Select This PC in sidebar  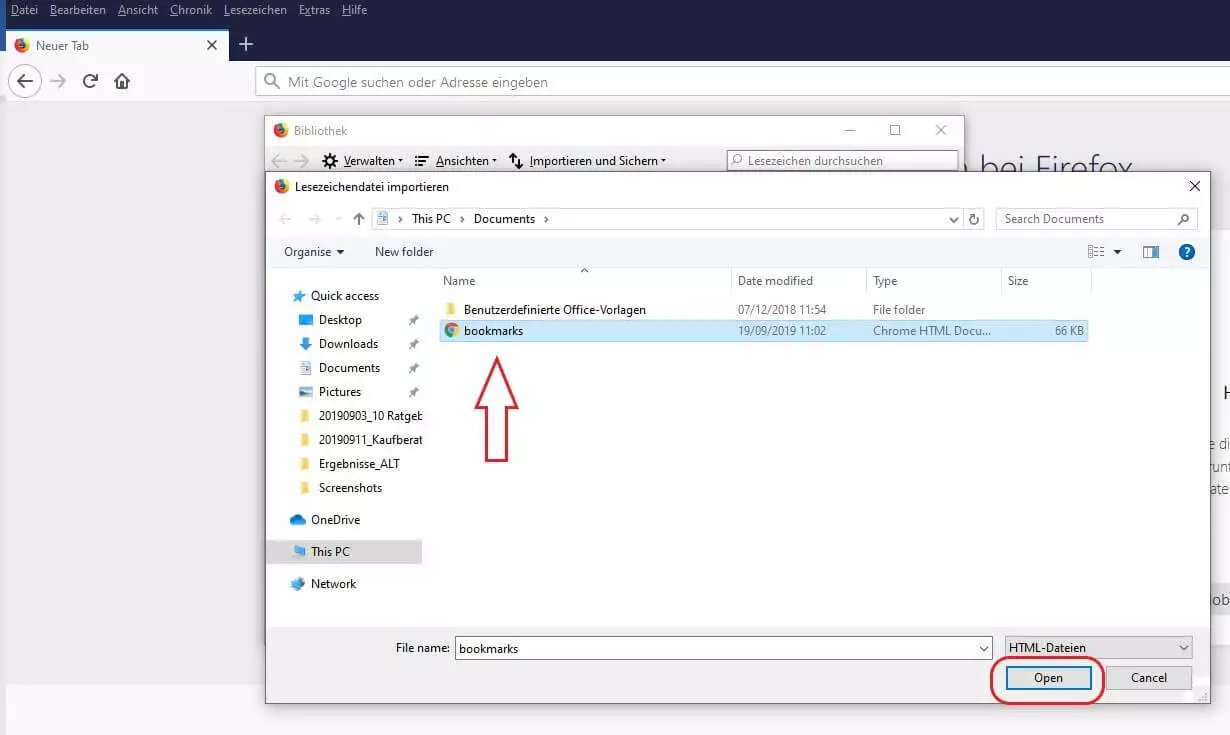(345, 552)
